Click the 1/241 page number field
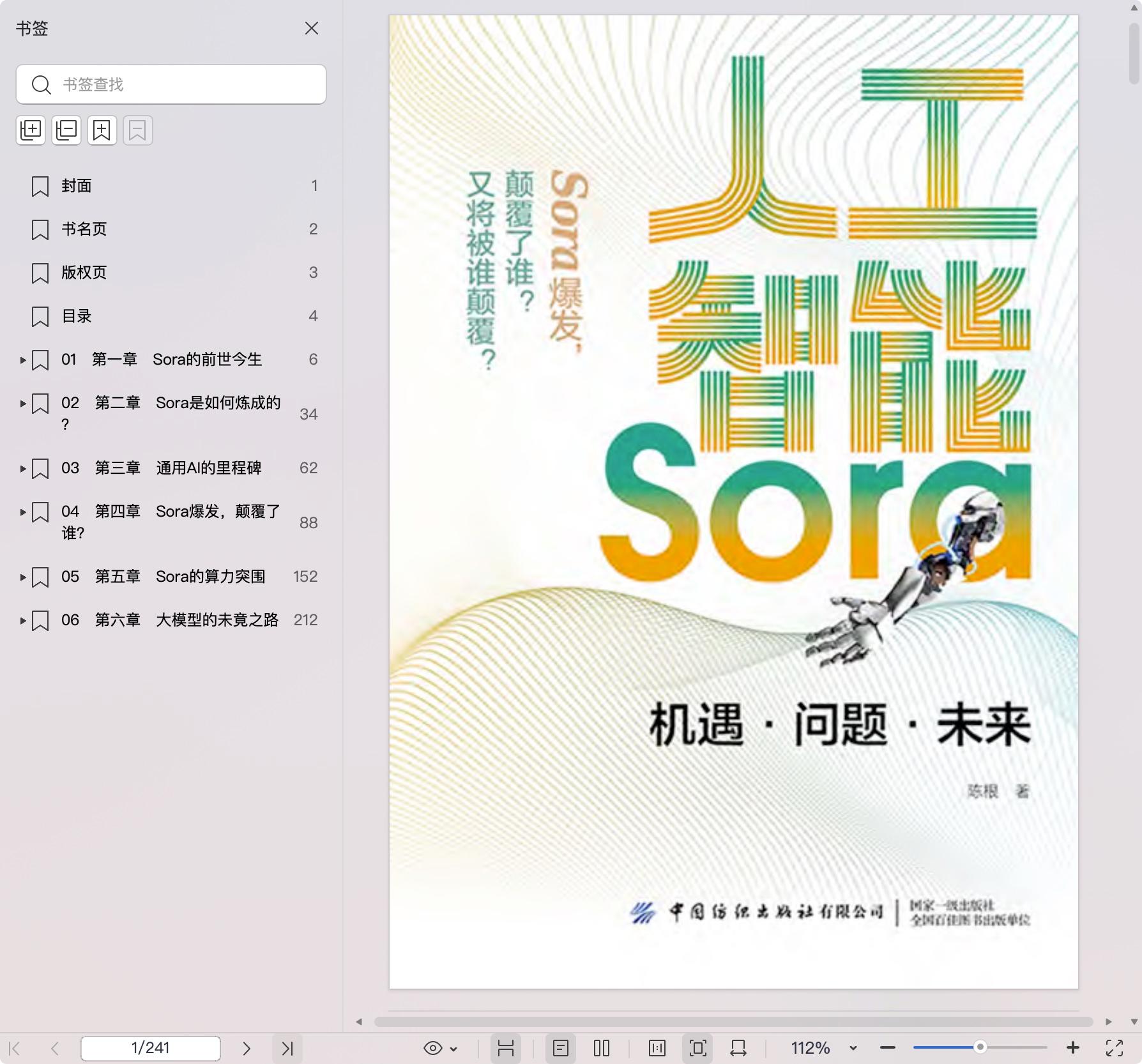 151,1048
